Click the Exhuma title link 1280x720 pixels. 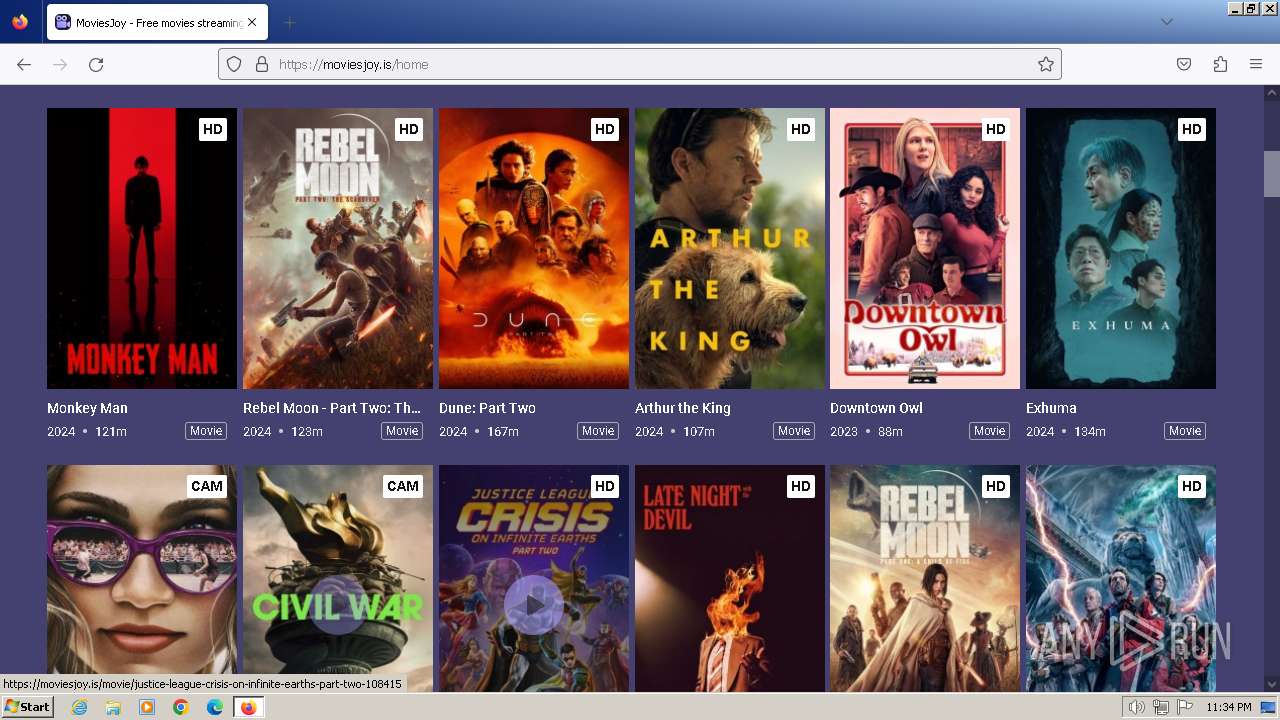[x=1051, y=408]
